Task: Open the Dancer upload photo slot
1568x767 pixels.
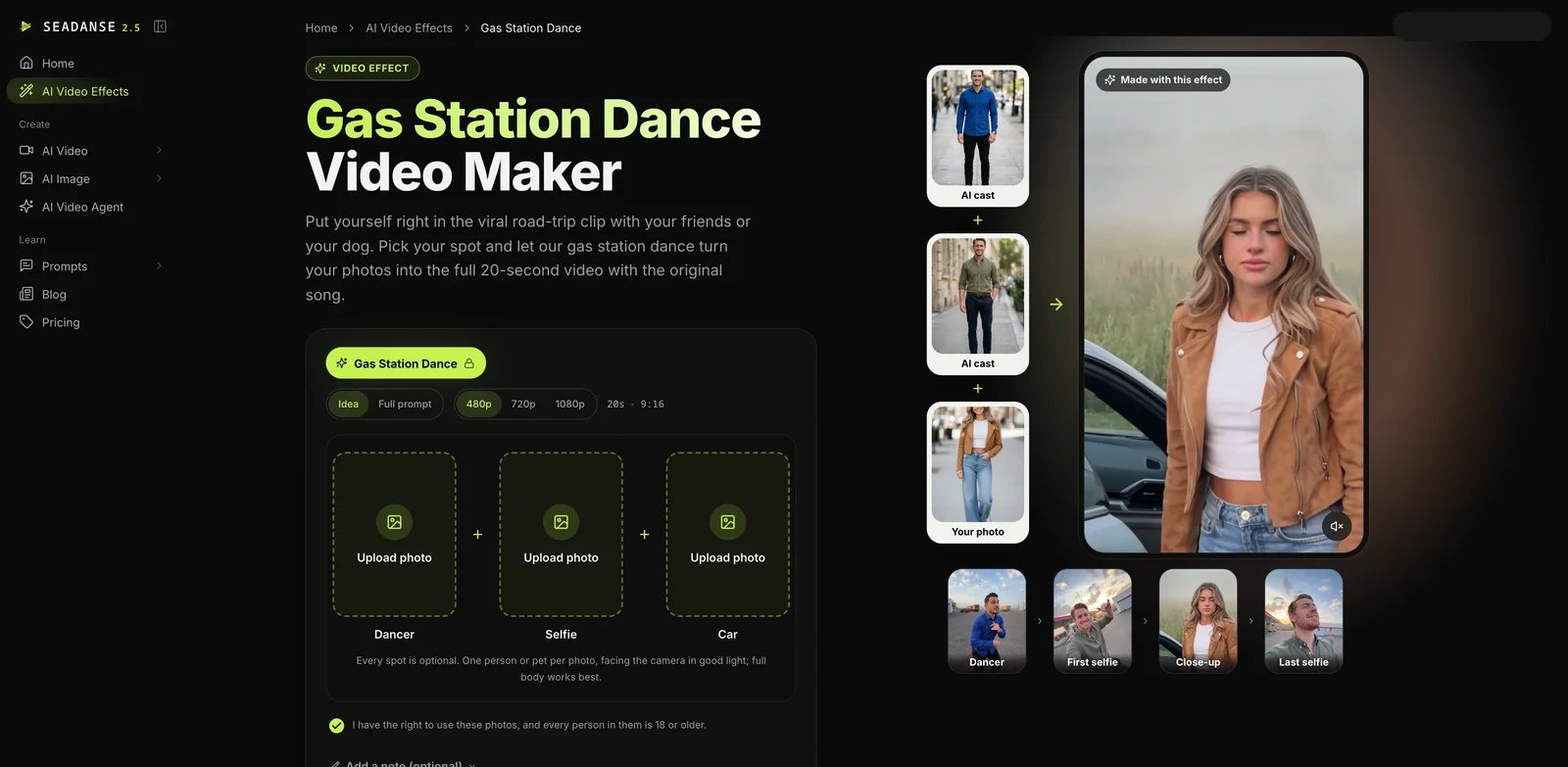Action: click(x=394, y=534)
